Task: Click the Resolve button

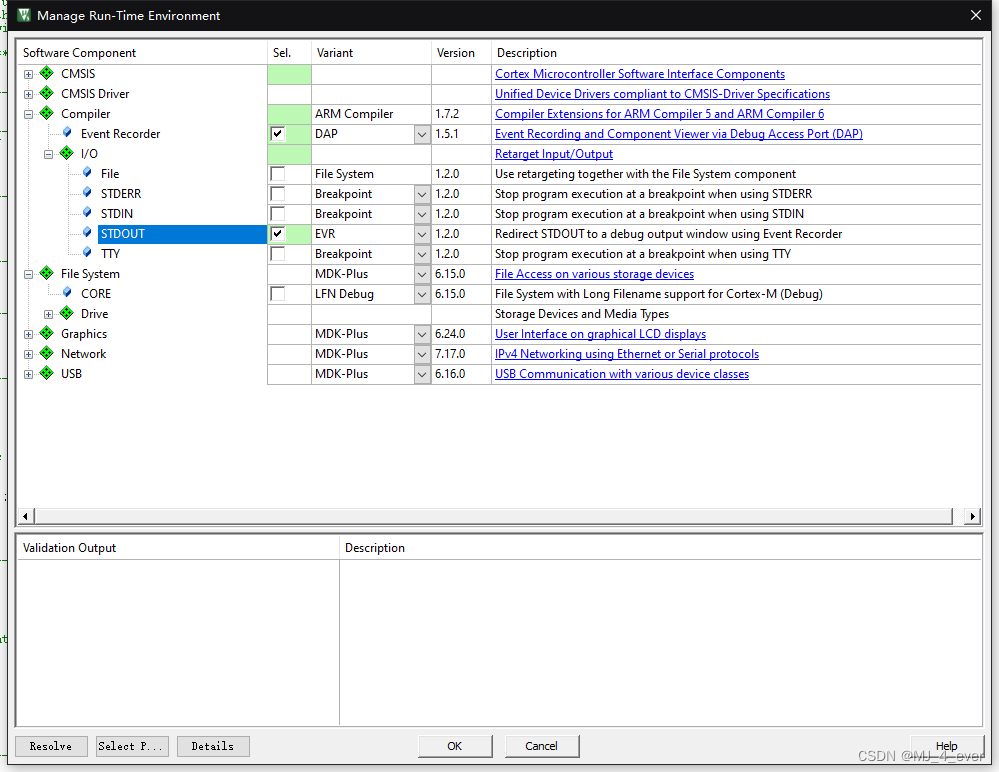Action: point(51,746)
